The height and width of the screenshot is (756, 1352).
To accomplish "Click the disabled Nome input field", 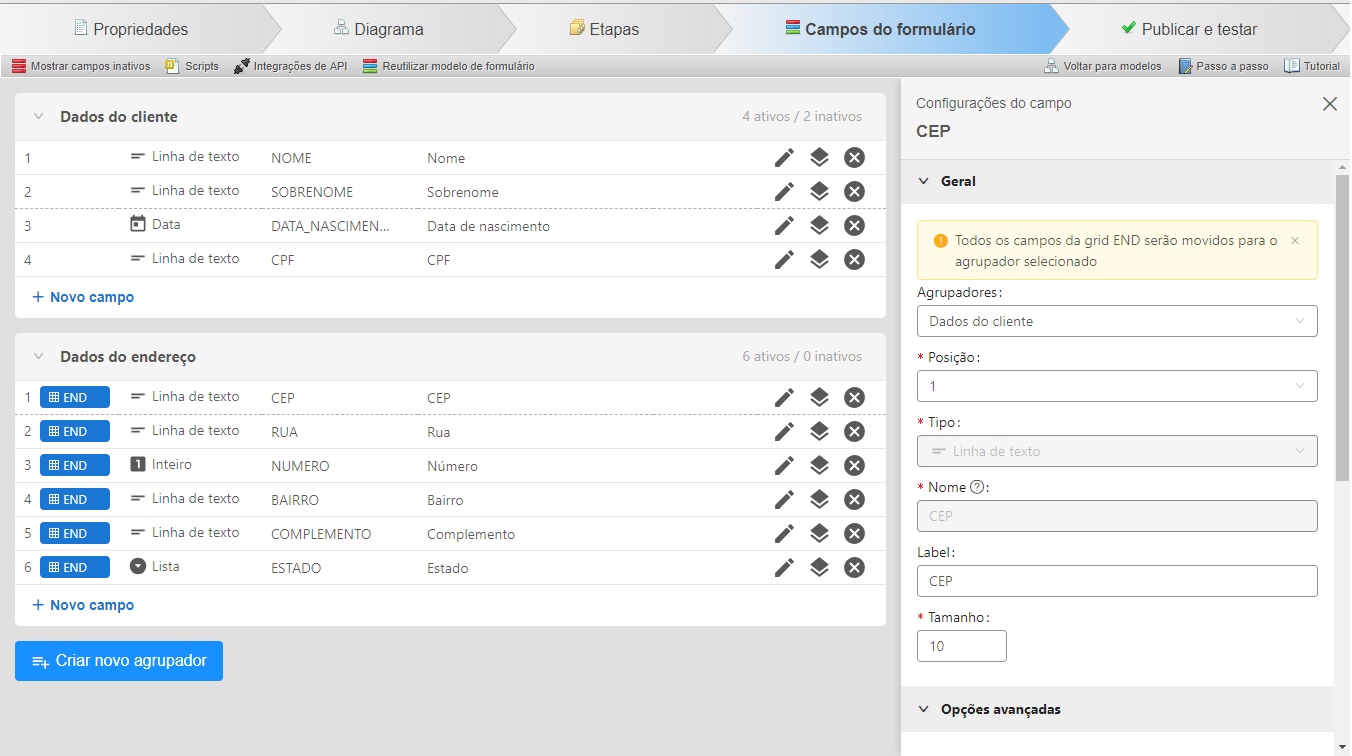I will pyautogui.click(x=1117, y=516).
